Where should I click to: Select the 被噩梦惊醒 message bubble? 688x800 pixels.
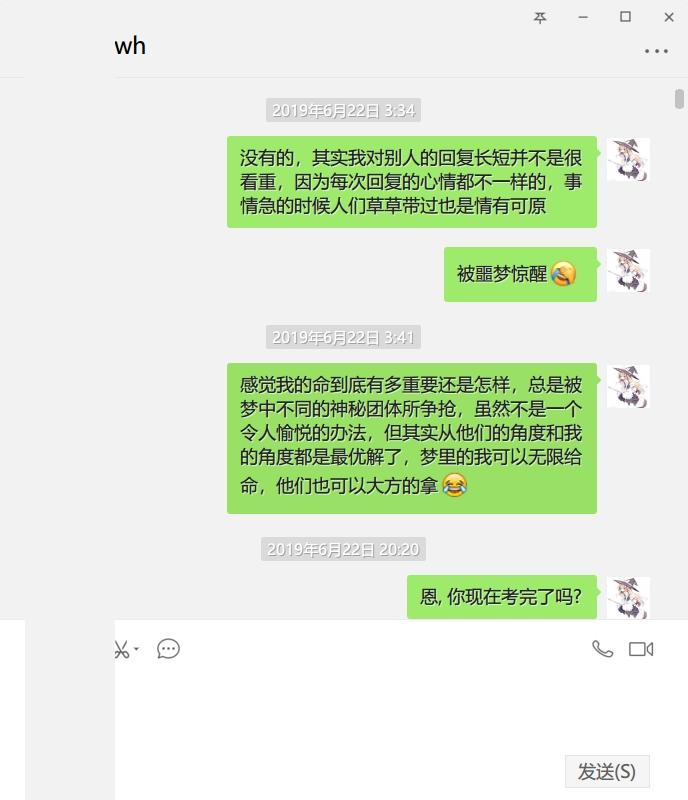[x=520, y=274]
